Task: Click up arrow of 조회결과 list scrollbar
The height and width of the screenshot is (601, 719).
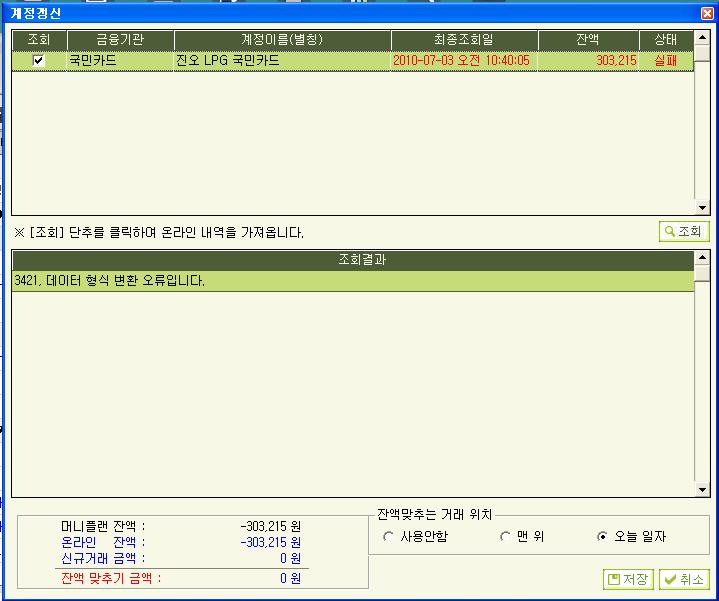Action: pos(702,259)
